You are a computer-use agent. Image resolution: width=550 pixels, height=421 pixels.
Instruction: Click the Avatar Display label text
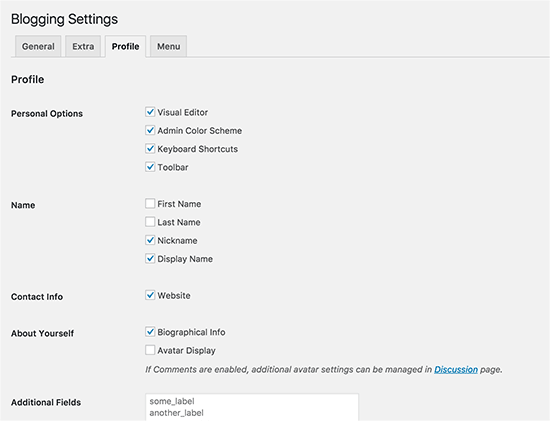pos(186,350)
